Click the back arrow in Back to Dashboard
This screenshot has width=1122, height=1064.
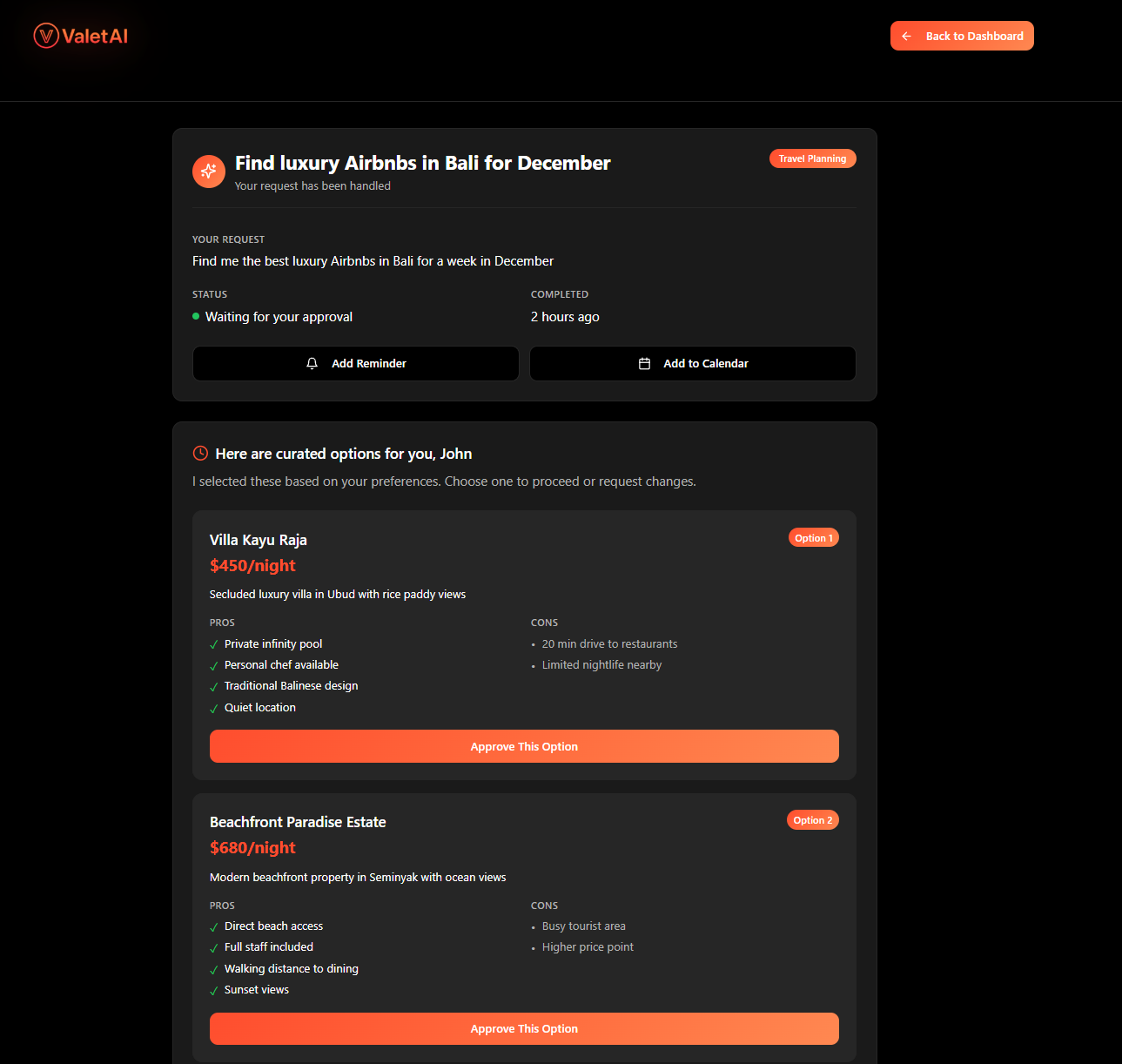906,36
